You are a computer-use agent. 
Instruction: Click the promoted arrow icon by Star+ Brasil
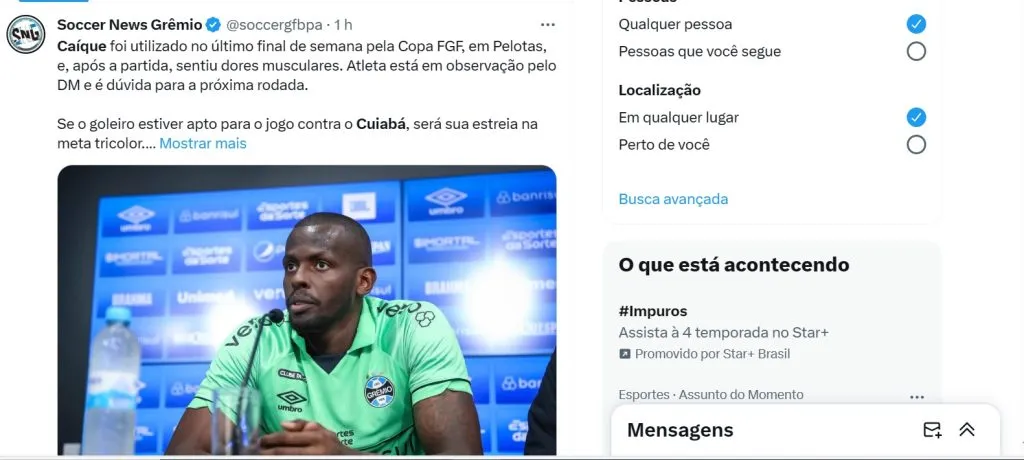(x=625, y=354)
